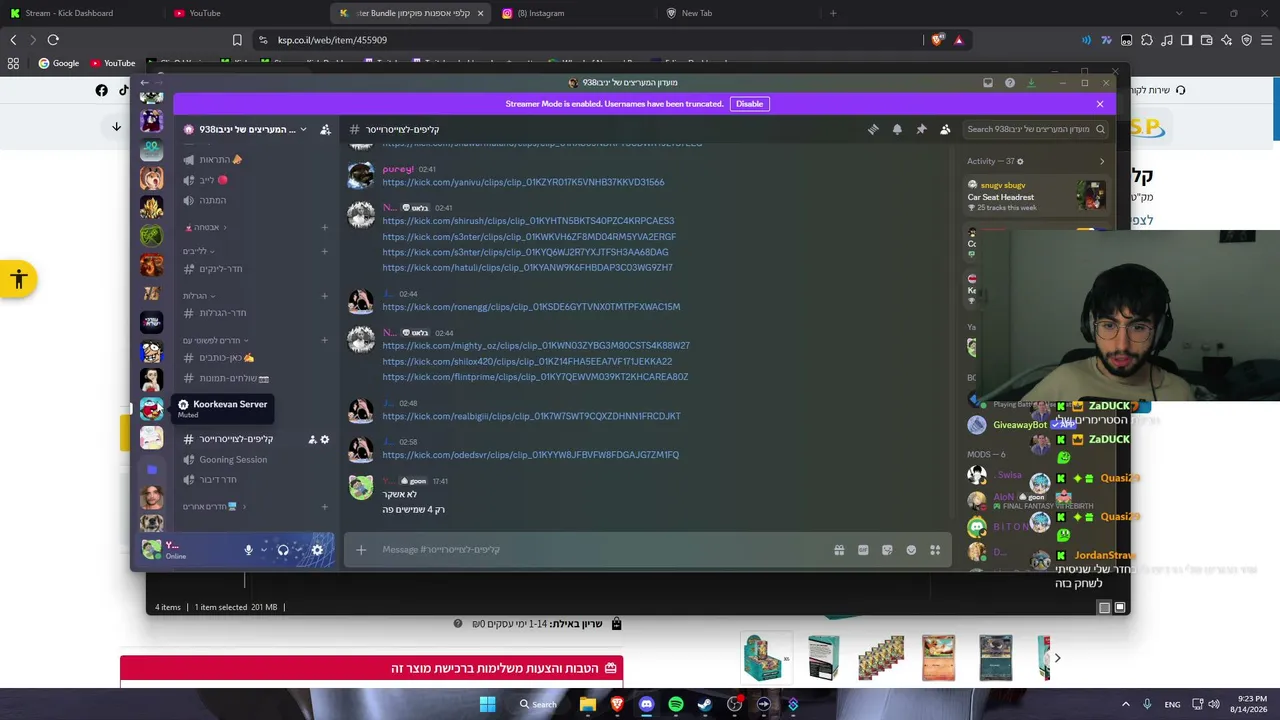The width and height of the screenshot is (1280, 720).
Task: Dismiss the Streamer Mode purple banner
Action: (x=1100, y=104)
